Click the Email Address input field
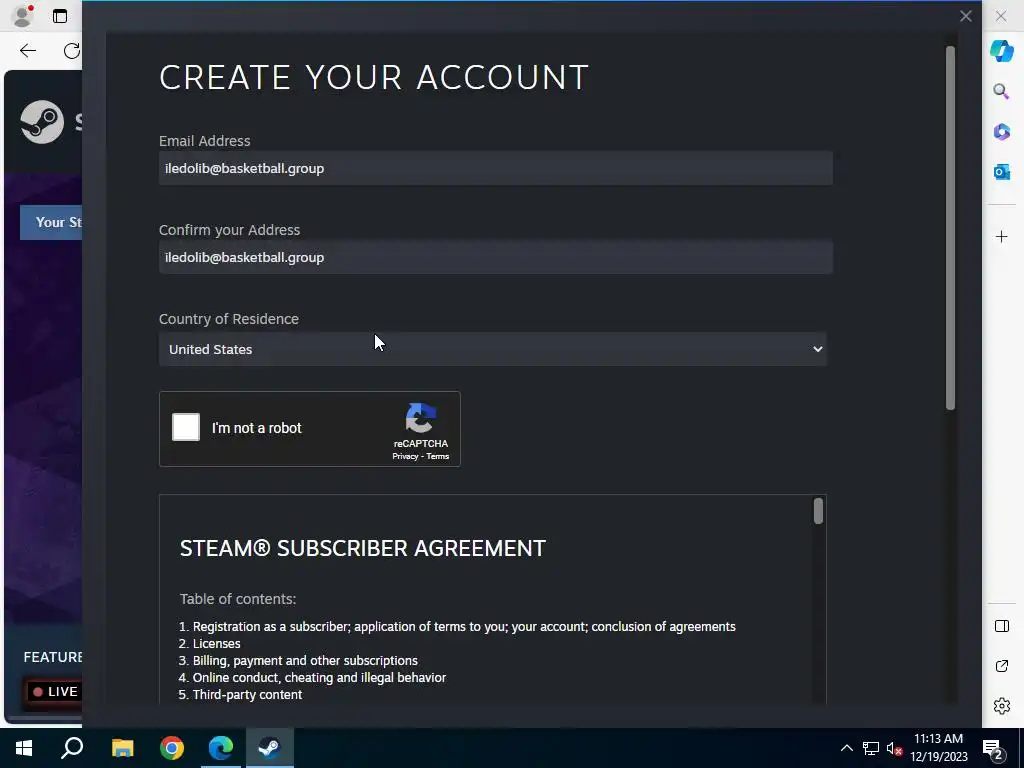Image resolution: width=1024 pixels, height=768 pixels. (496, 168)
